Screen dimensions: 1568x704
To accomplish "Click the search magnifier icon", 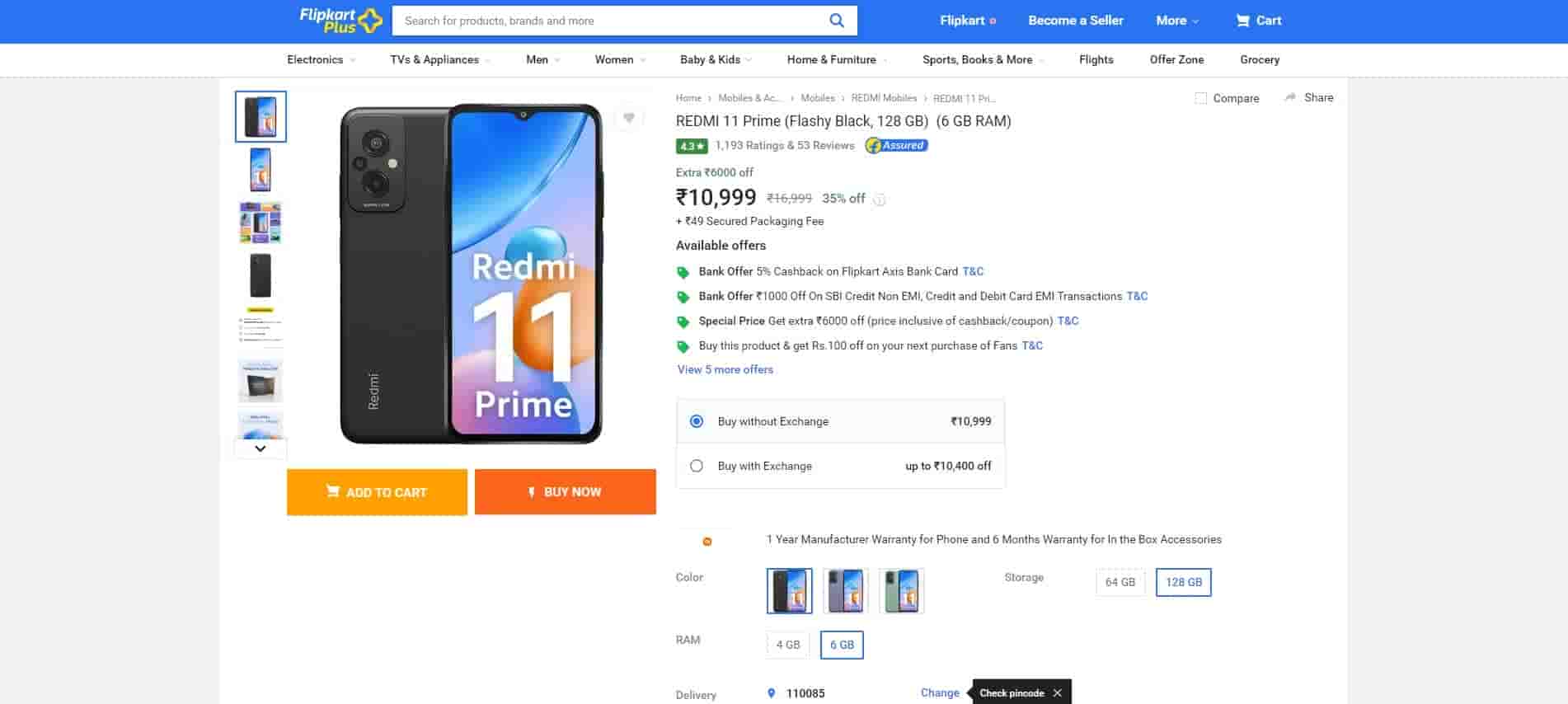I will pyautogui.click(x=836, y=21).
